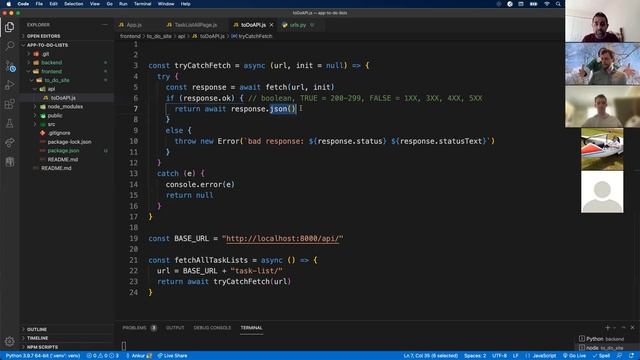Switch to the urls.py editor tab

coord(298,25)
